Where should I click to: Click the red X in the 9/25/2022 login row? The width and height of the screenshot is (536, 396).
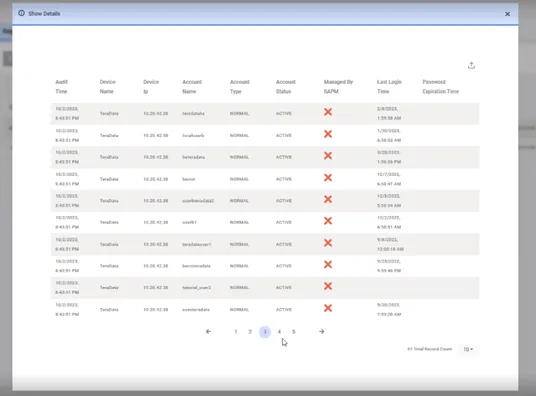point(328,265)
